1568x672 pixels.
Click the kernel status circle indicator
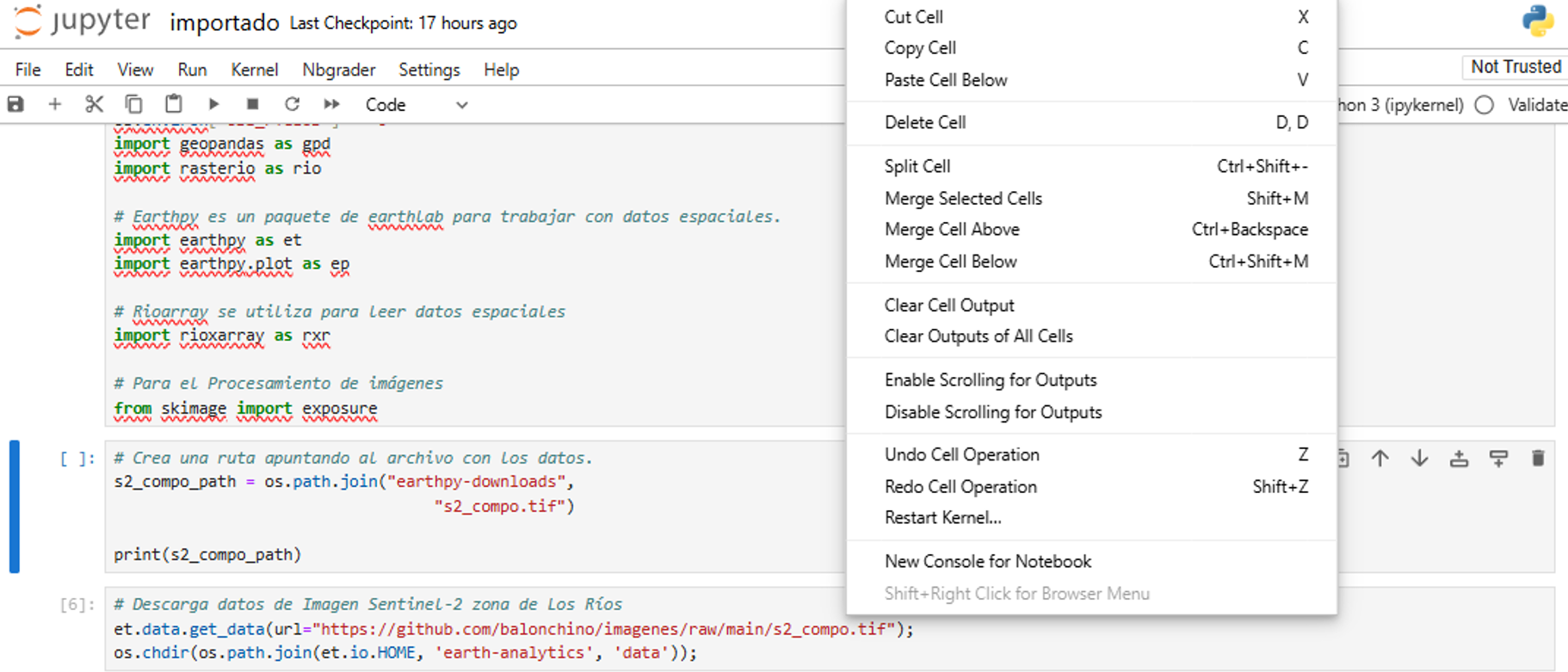1485,105
